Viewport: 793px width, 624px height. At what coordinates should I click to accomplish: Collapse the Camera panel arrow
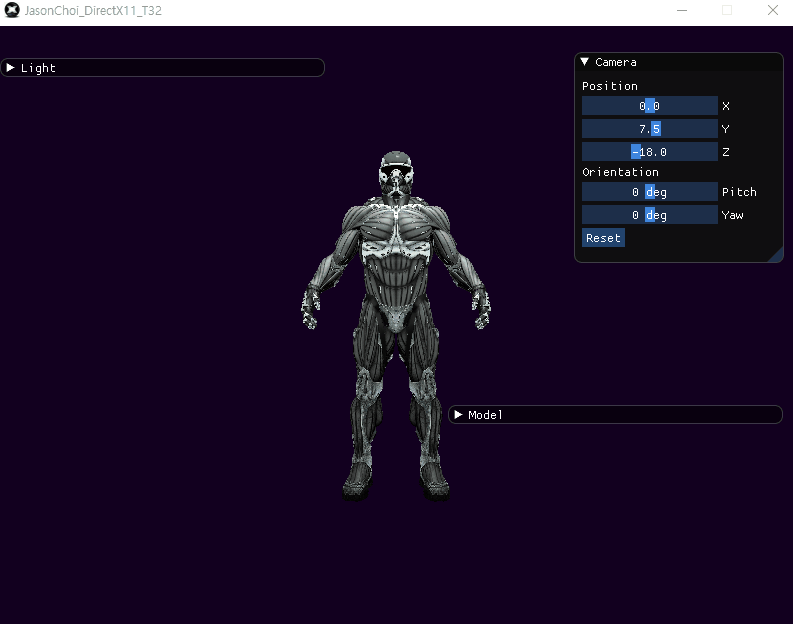point(585,62)
